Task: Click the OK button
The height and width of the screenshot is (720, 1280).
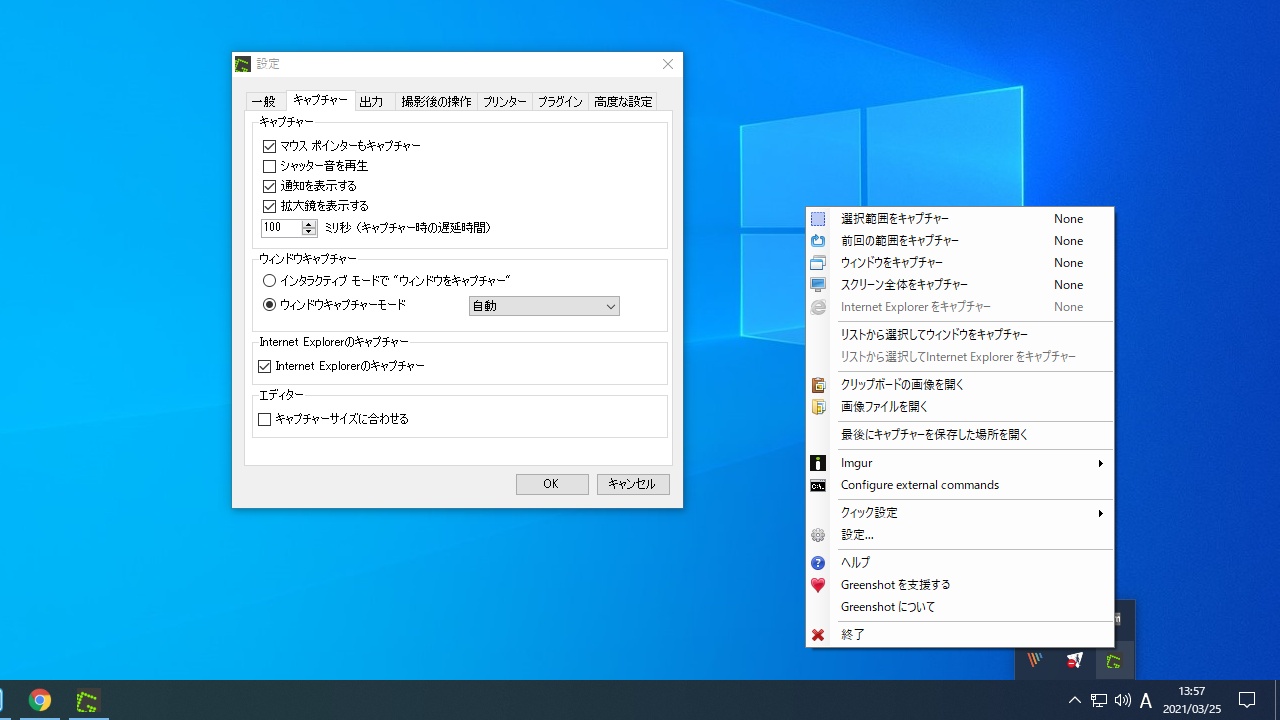Action: click(x=551, y=484)
